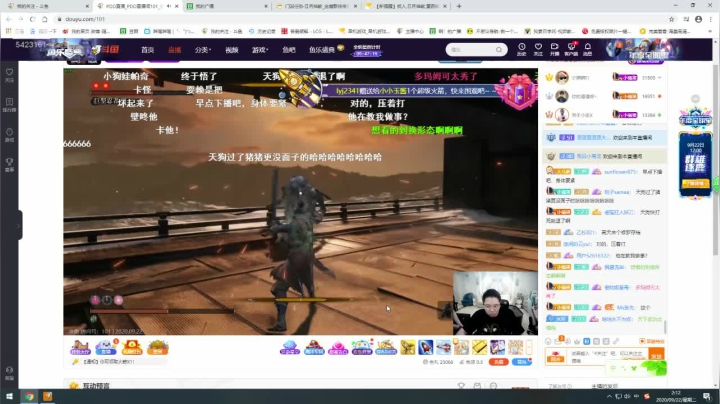Reload the page with refresh button
This screenshot has width=720, height=404.
(x=32, y=19)
